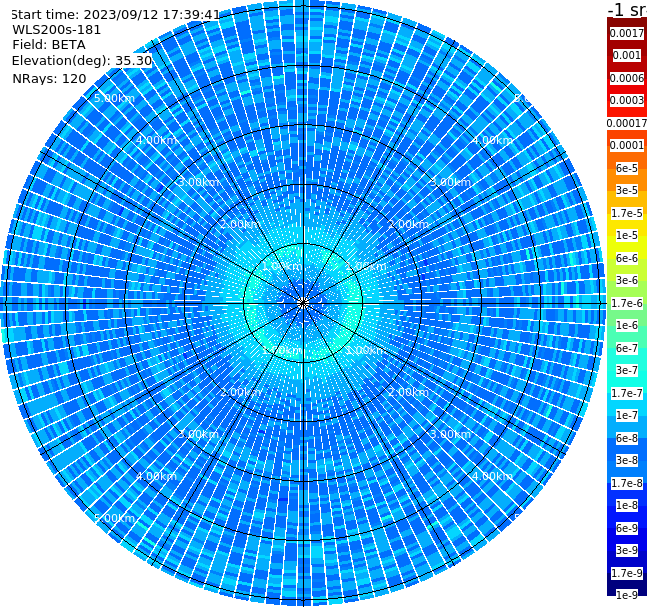Click the 3e-8 colorbar value
647x607 pixels.
[627, 460]
